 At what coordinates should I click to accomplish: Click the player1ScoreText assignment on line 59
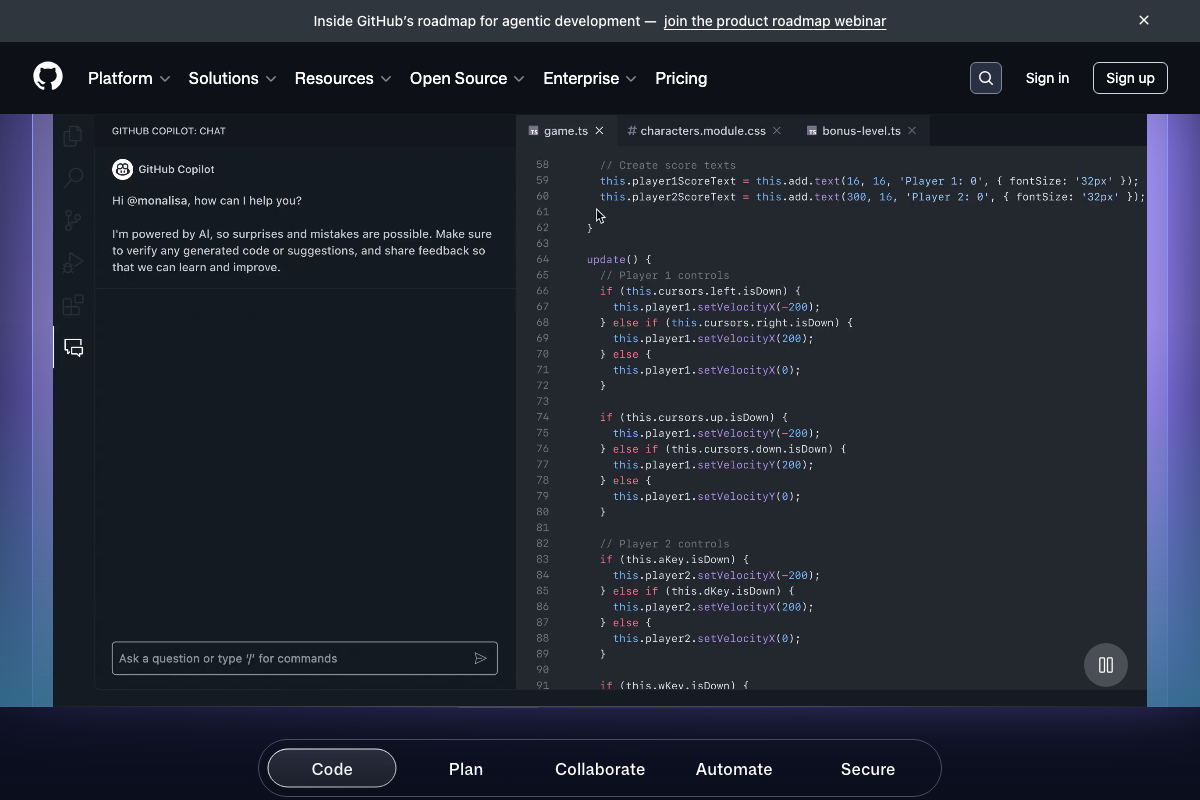(869, 181)
